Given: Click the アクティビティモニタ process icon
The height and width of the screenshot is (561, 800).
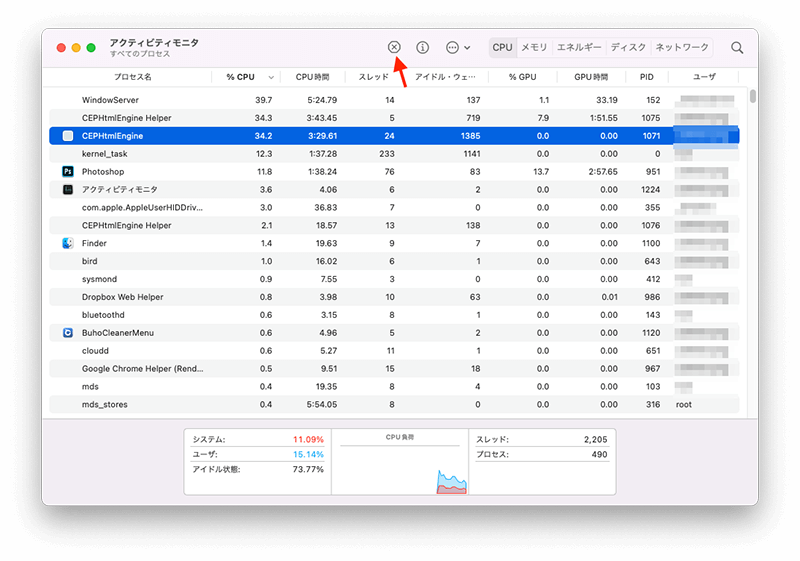Looking at the screenshot, I should click(x=68, y=189).
